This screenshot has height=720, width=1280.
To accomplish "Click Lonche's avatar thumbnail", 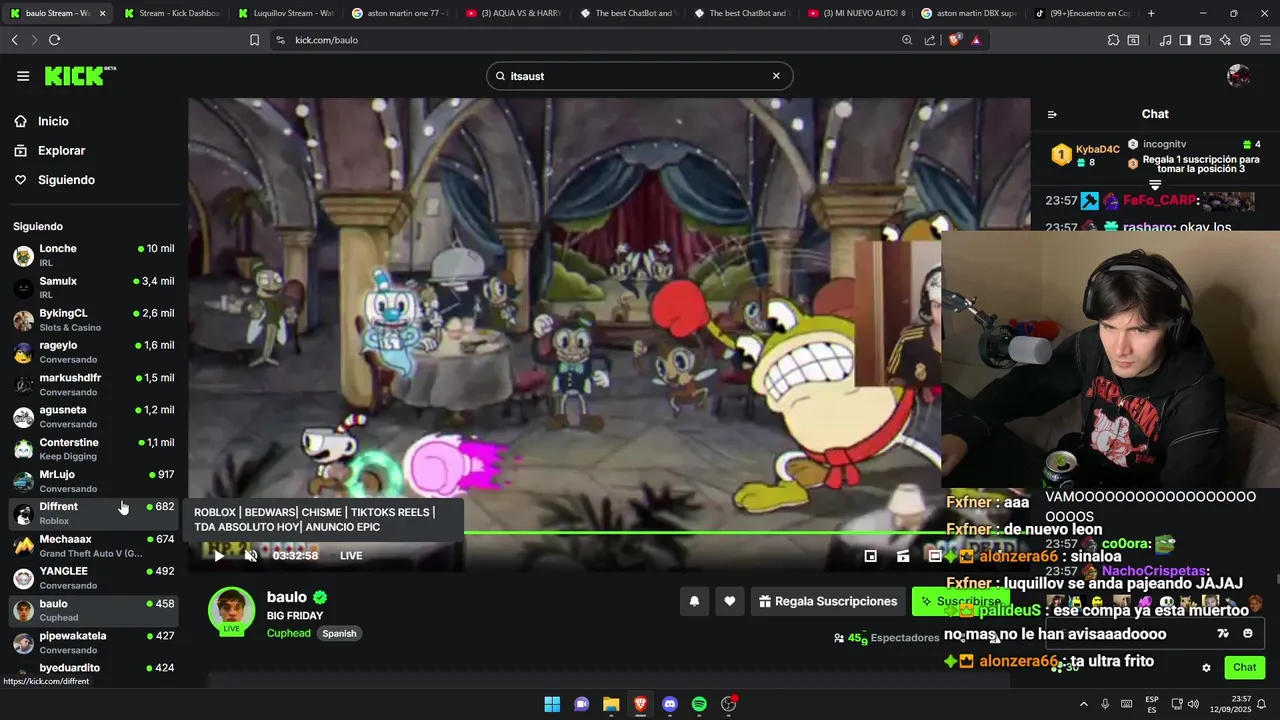I will point(23,256).
